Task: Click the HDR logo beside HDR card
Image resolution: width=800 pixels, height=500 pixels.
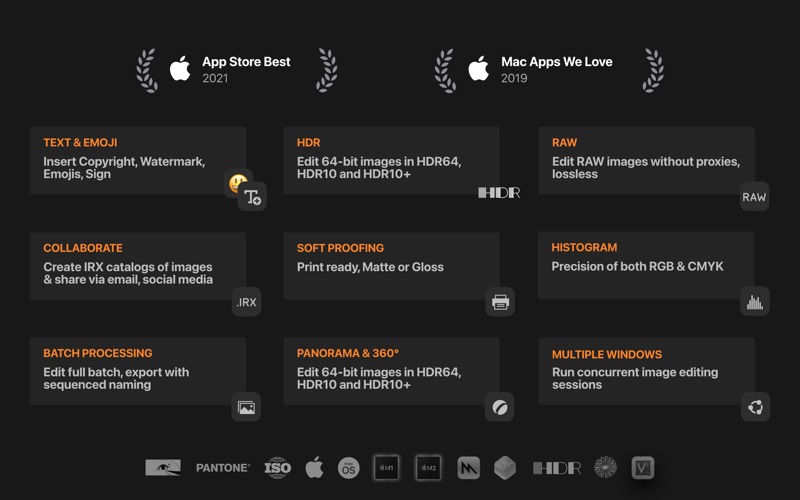Action: coord(499,192)
